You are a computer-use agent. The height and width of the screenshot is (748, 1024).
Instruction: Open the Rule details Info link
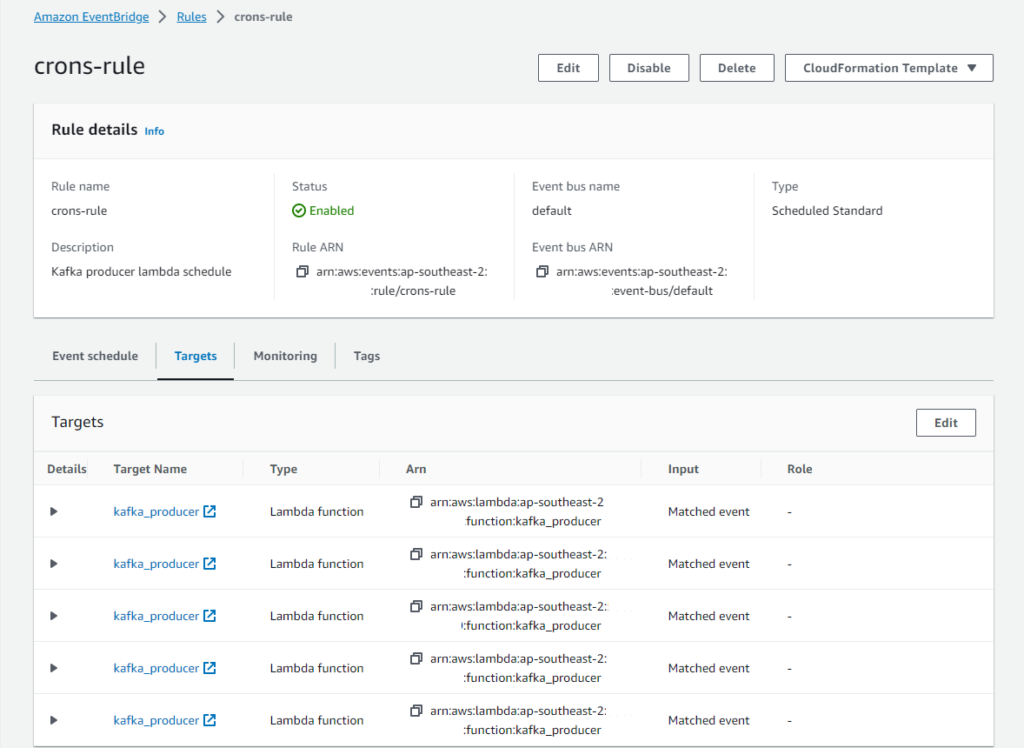pos(154,130)
